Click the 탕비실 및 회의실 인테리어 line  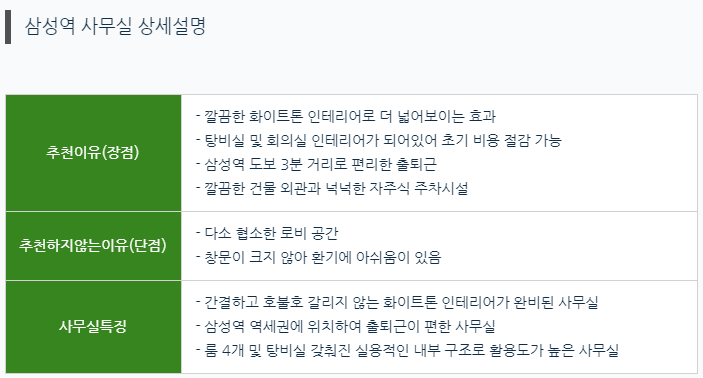[x=379, y=140]
